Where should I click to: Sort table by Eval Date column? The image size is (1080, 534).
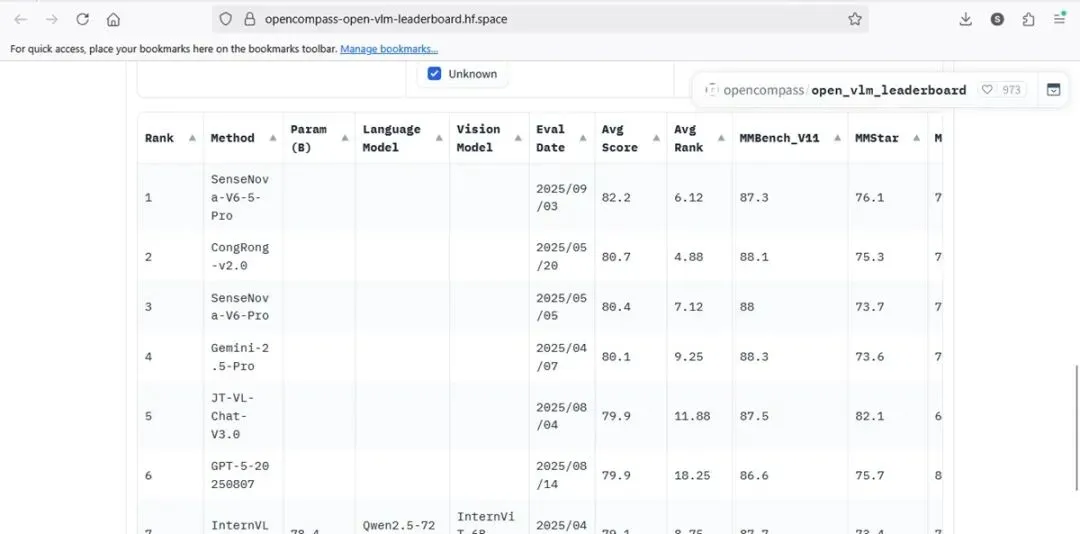click(x=585, y=138)
